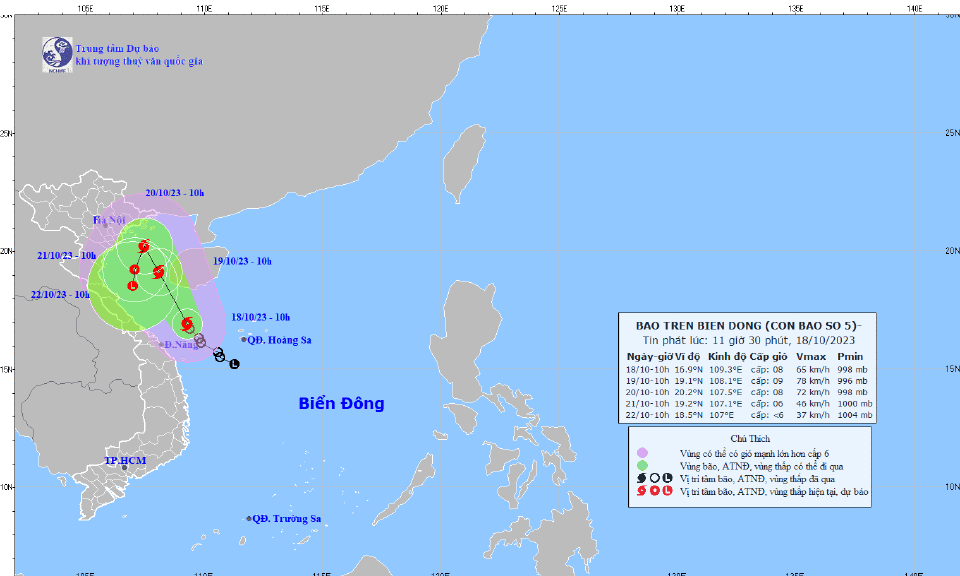Click the TP.HCM city dot

click(x=124, y=468)
